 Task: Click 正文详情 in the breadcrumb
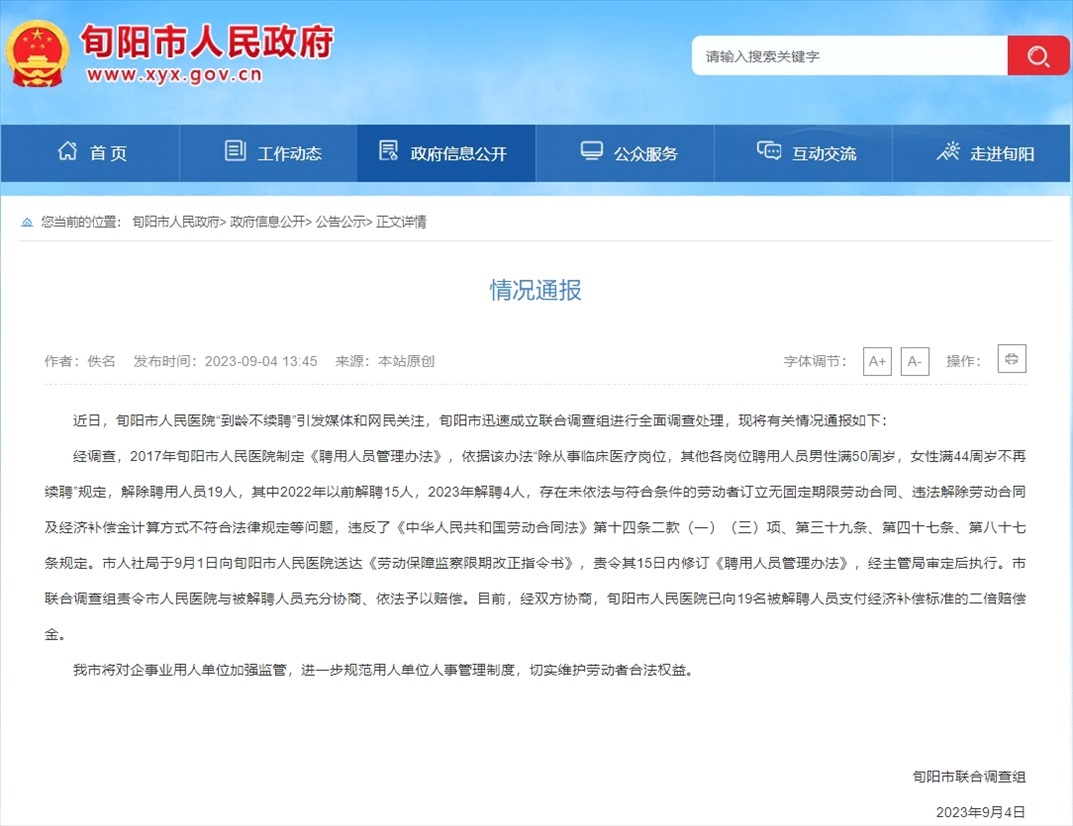(x=402, y=222)
